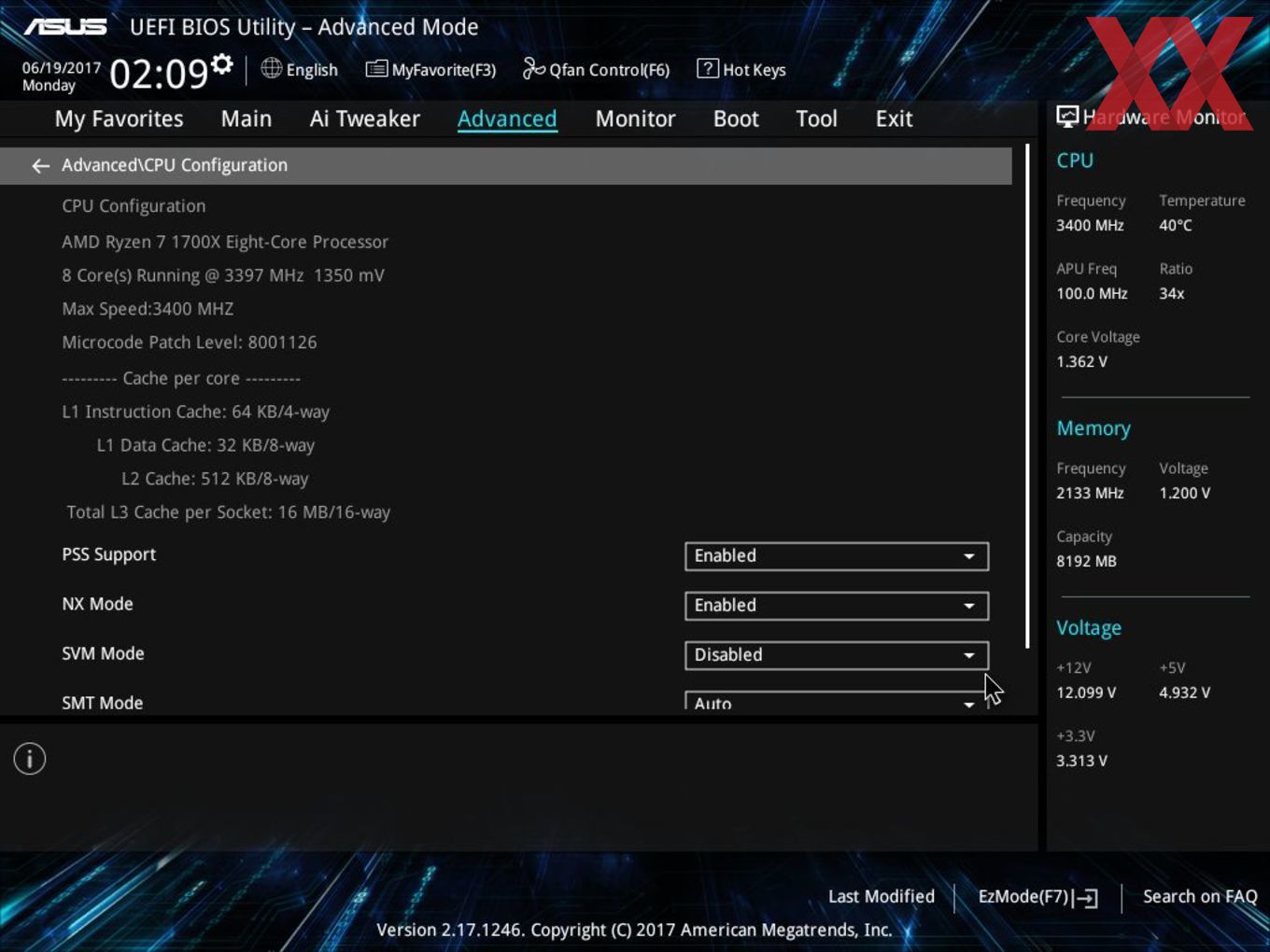Click the SVM Mode label
The height and width of the screenshot is (952, 1270).
click(103, 653)
